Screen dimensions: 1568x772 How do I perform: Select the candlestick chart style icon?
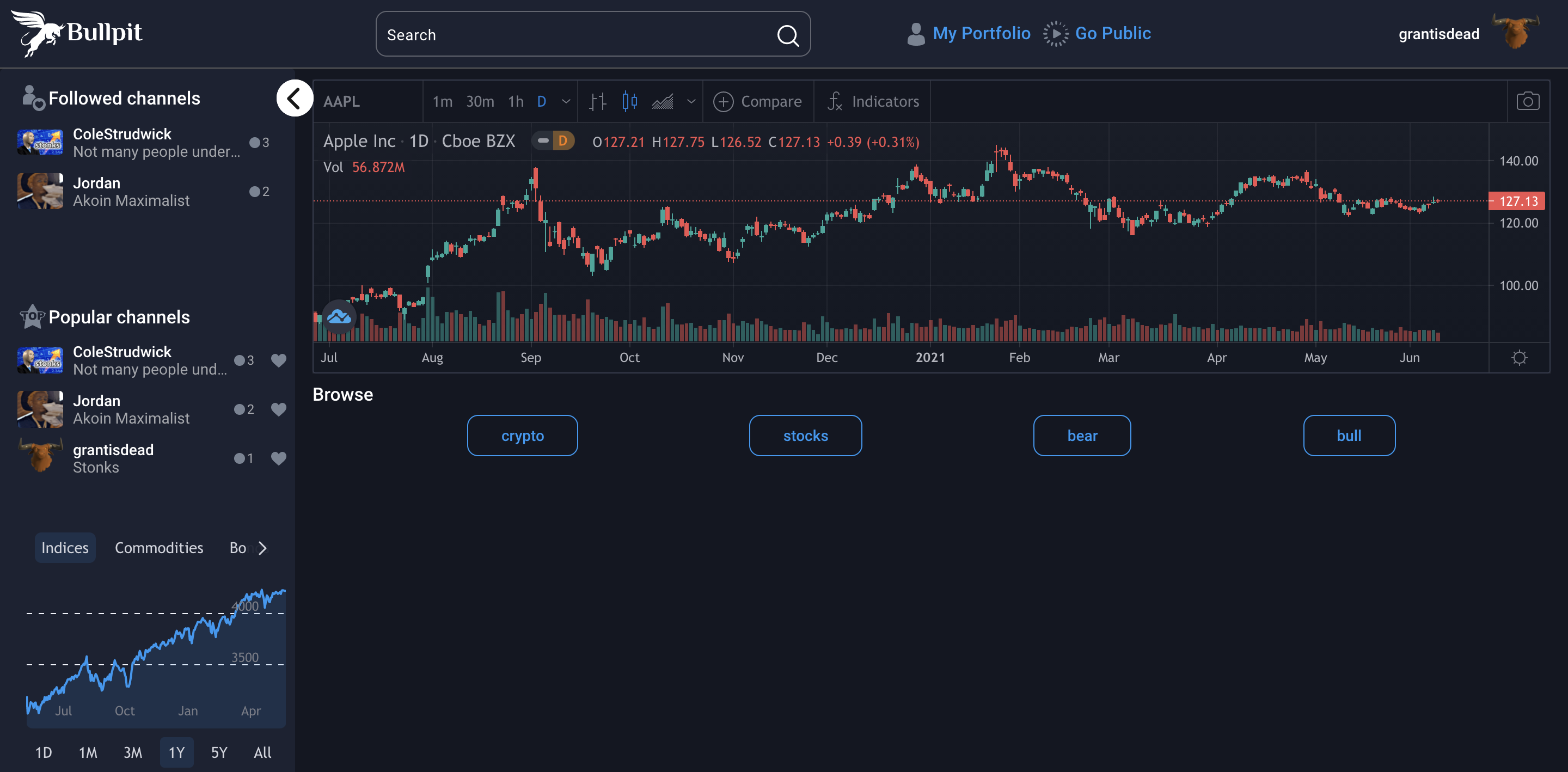pyautogui.click(x=630, y=101)
